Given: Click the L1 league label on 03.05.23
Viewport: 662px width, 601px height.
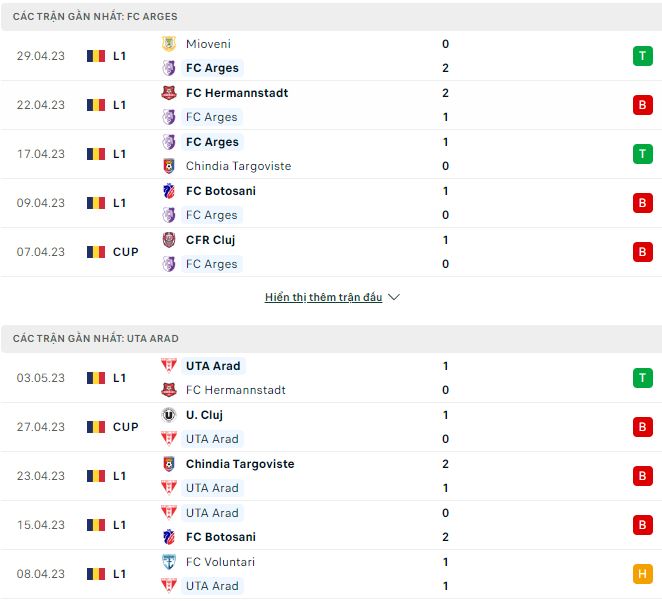Looking at the screenshot, I should (x=119, y=378).
